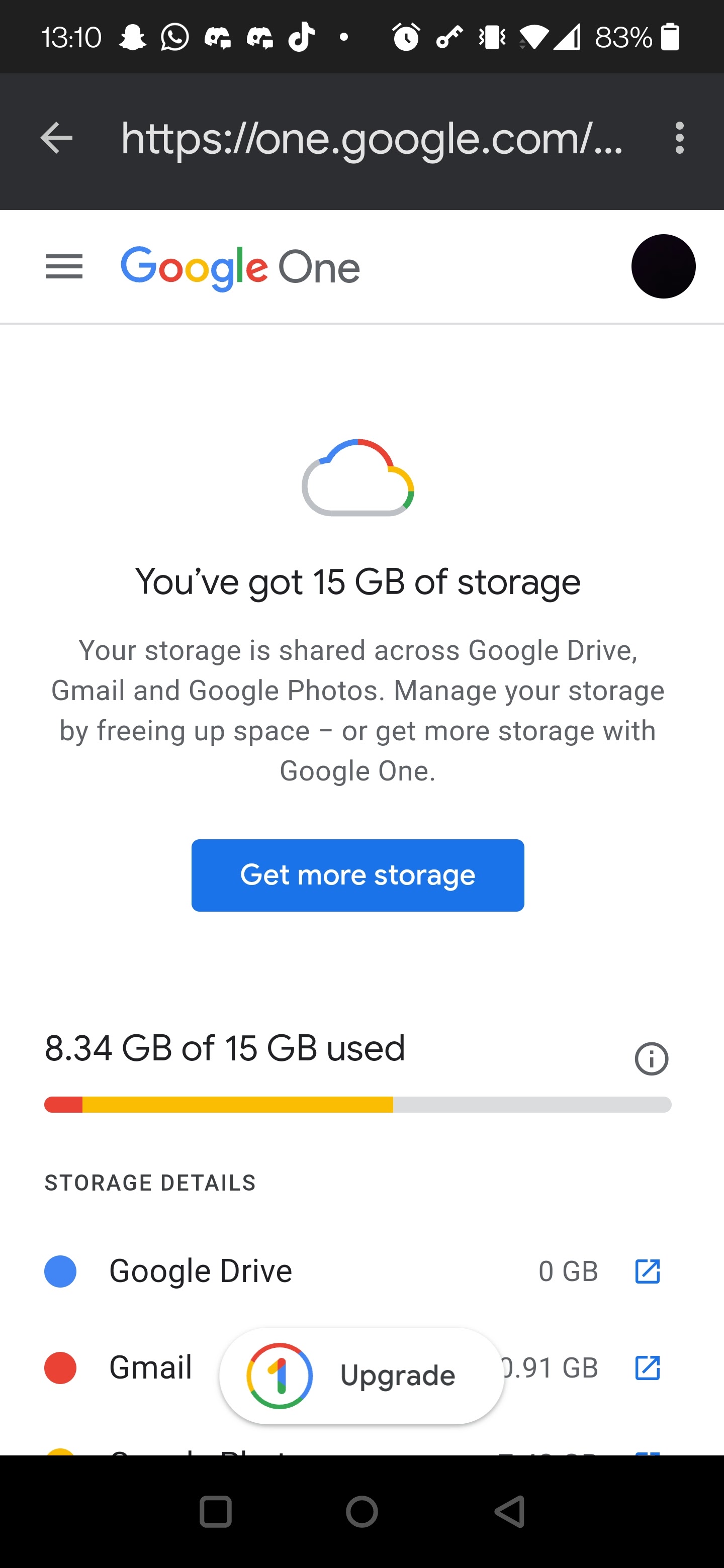The image size is (724, 1568).
Task: Open the hamburger navigation menu
Action: [x=64, y=266]
